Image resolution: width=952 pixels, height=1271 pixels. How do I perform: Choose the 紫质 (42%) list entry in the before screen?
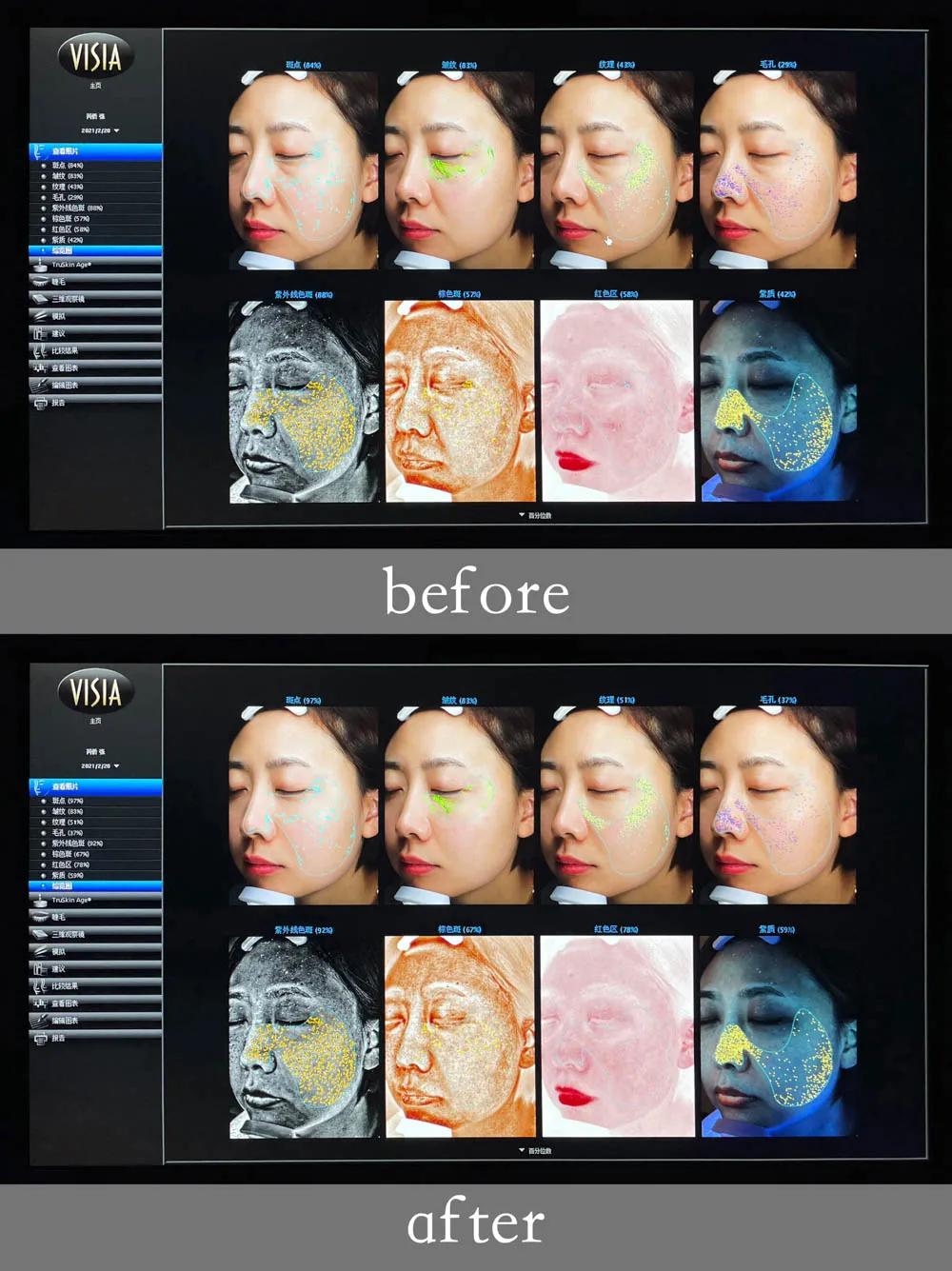click(67, 240)
